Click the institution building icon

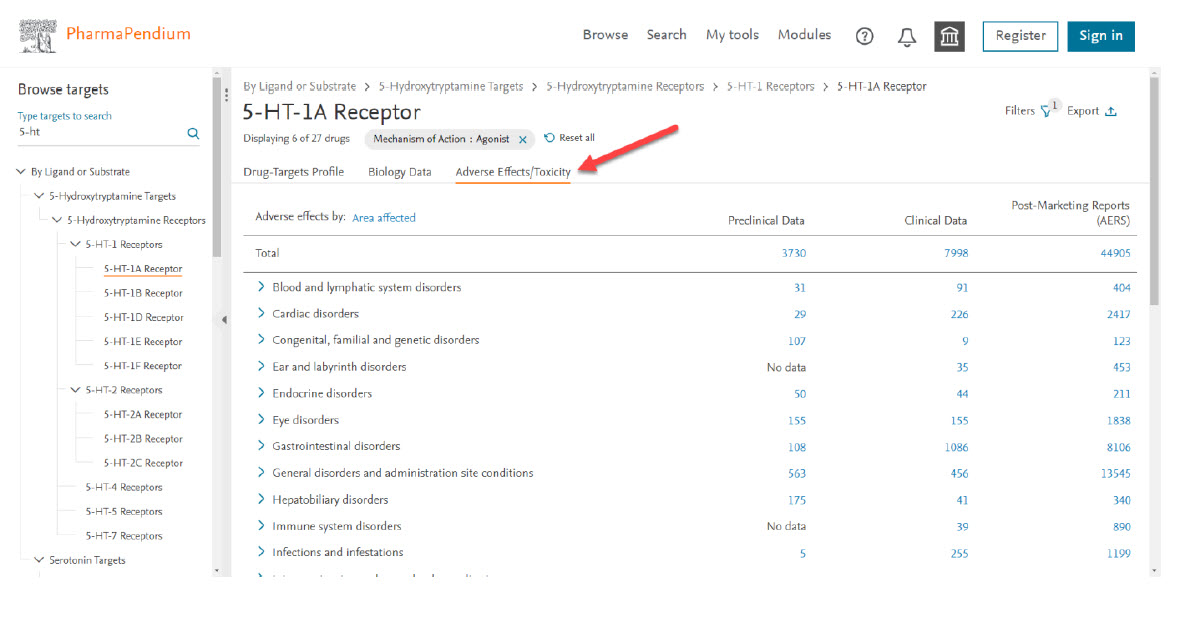949,36
